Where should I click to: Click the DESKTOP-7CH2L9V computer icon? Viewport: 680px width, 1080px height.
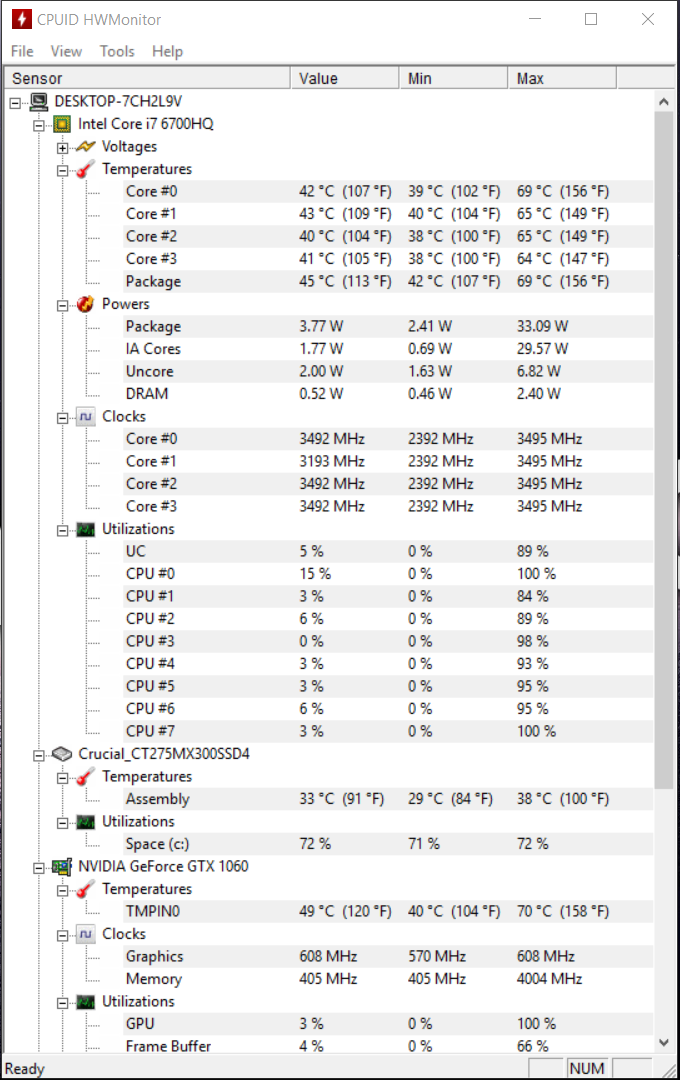pos(39,102)
